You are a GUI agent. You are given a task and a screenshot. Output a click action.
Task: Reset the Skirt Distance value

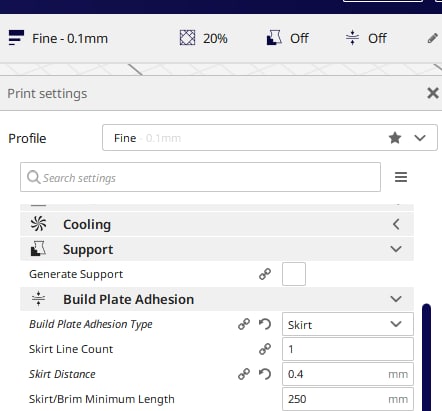coord(265,374)
